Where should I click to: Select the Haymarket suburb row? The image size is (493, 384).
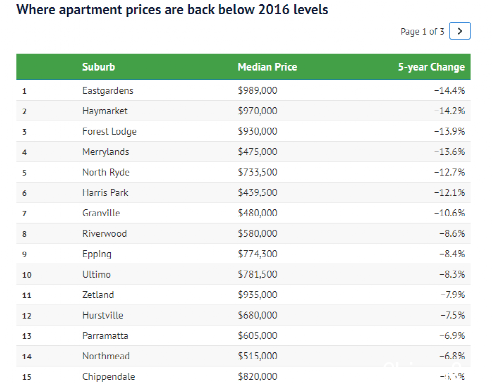pos(243,111)
